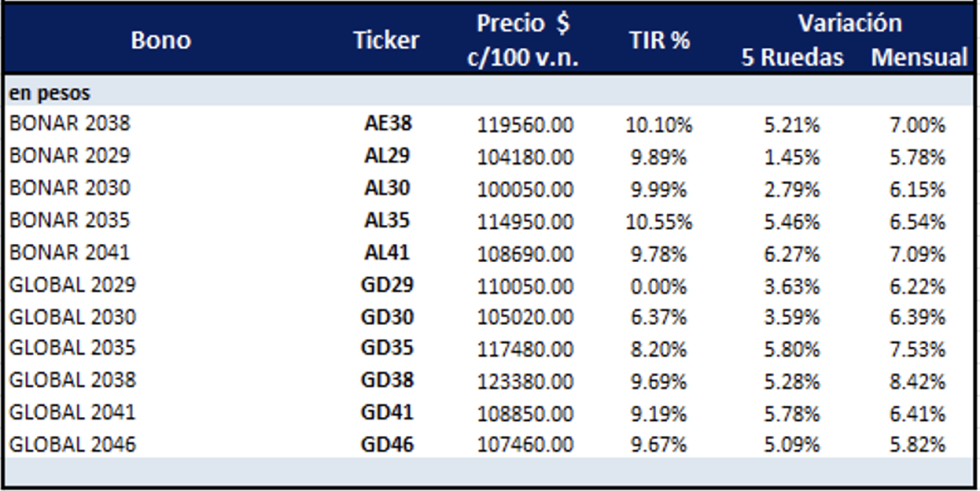Image resolution: width=980 pixels, height=491 pixels.
Task: Click the Ticker column header
Action: 386,41
